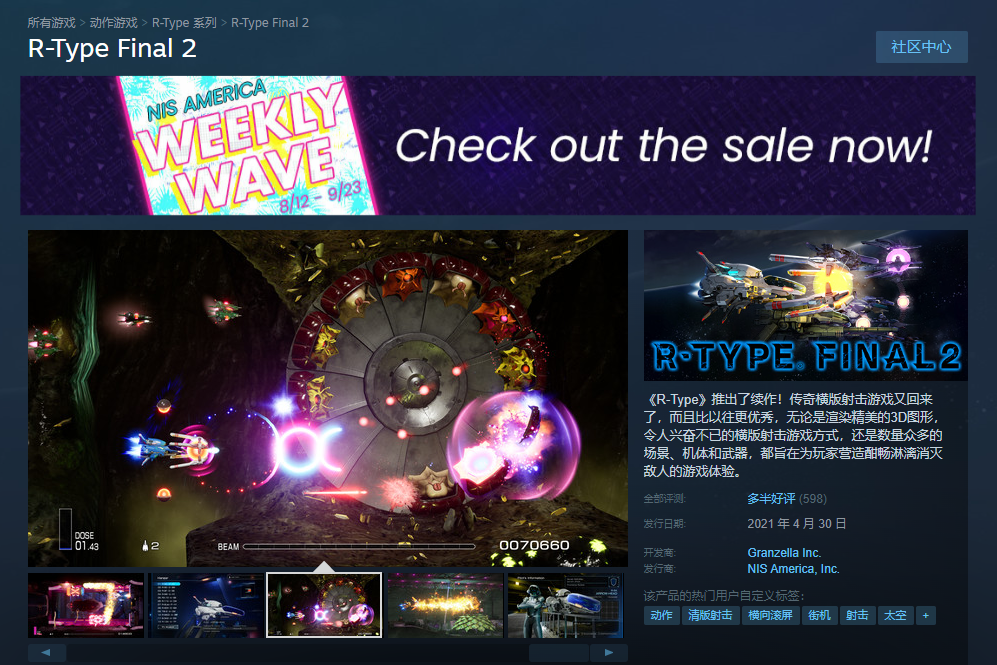The image size is (997, 665).
Task: Select the 动作 tag
Action: 661,615
